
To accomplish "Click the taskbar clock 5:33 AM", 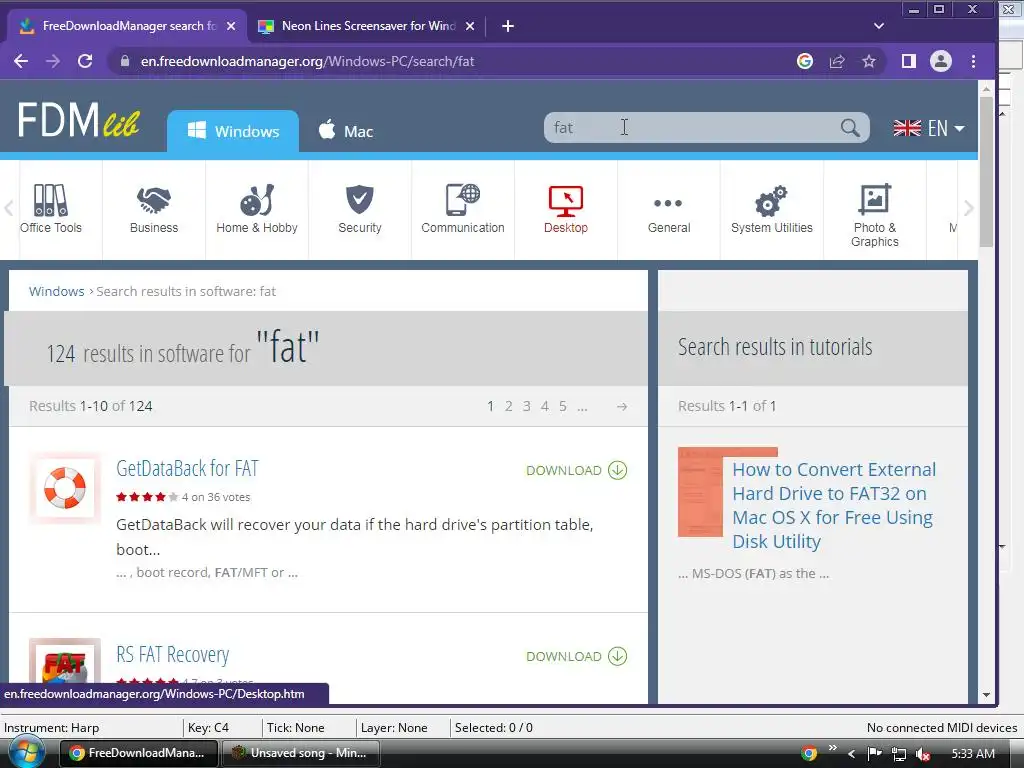I will coord(973,754).
